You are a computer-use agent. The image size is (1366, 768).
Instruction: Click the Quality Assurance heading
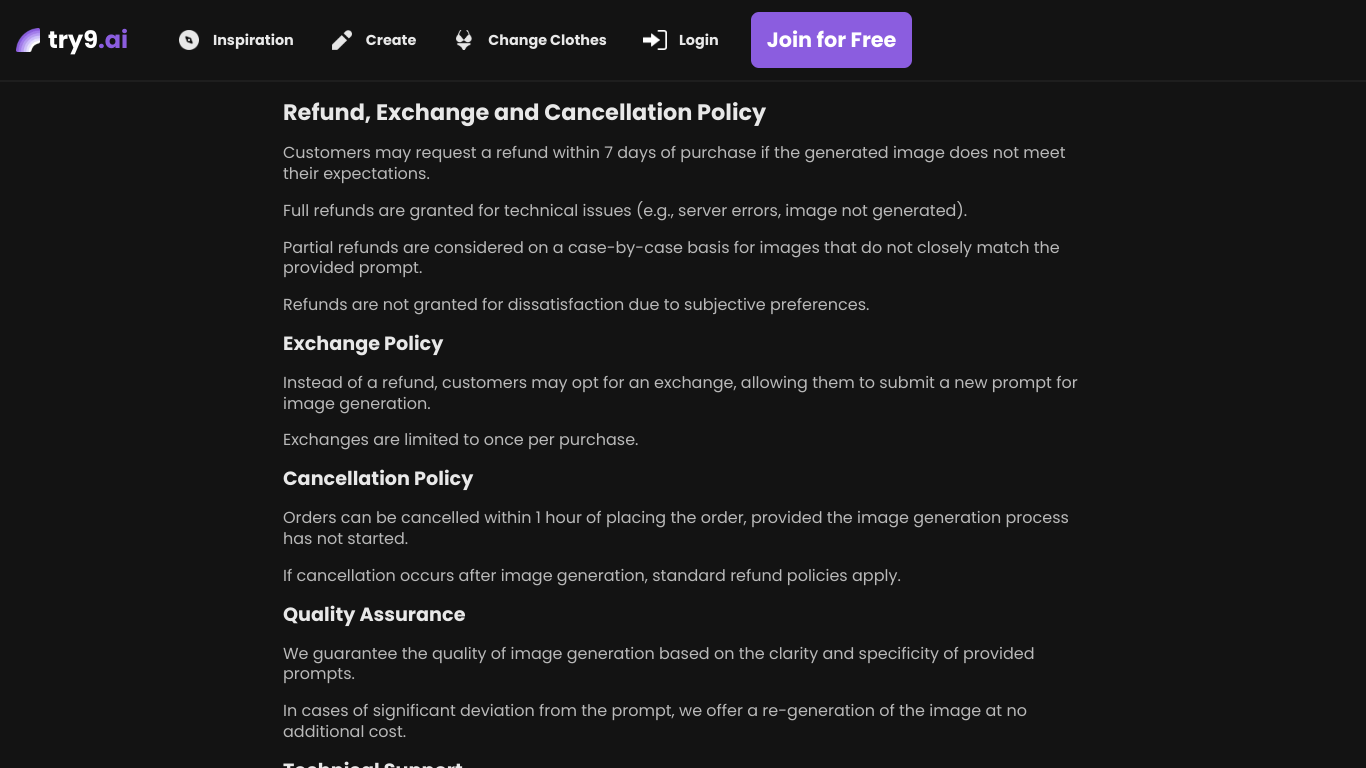(374, 614)
